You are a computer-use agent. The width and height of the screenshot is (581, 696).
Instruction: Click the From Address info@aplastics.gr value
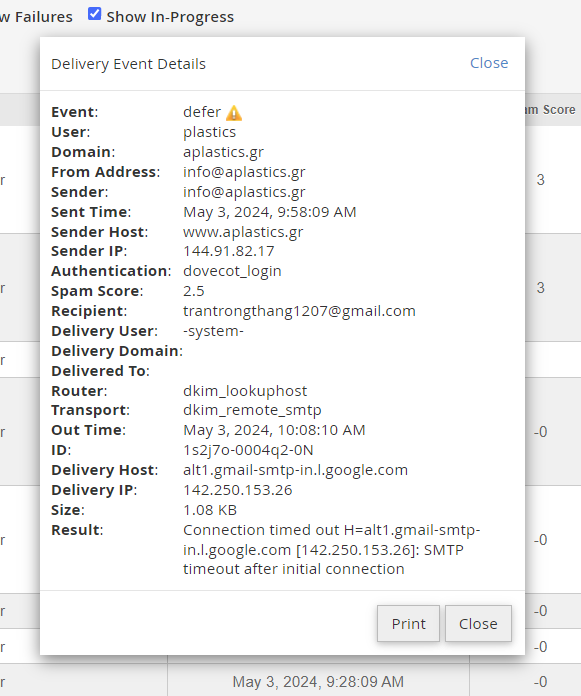244,172
